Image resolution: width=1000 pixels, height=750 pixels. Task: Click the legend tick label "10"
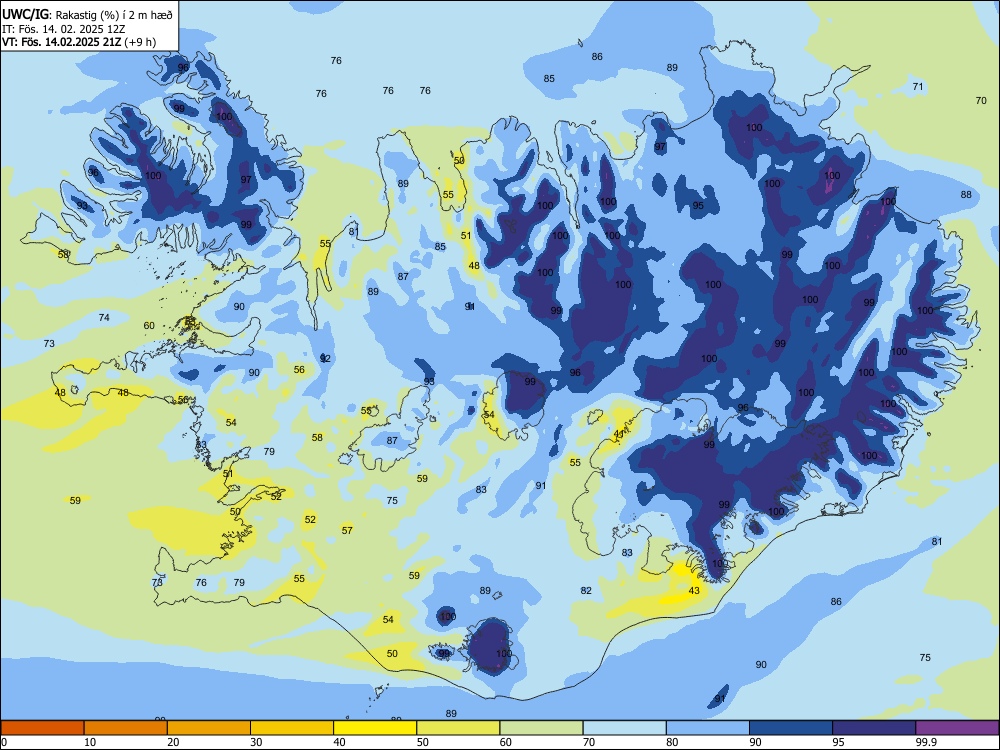click(x=90, y=742)
